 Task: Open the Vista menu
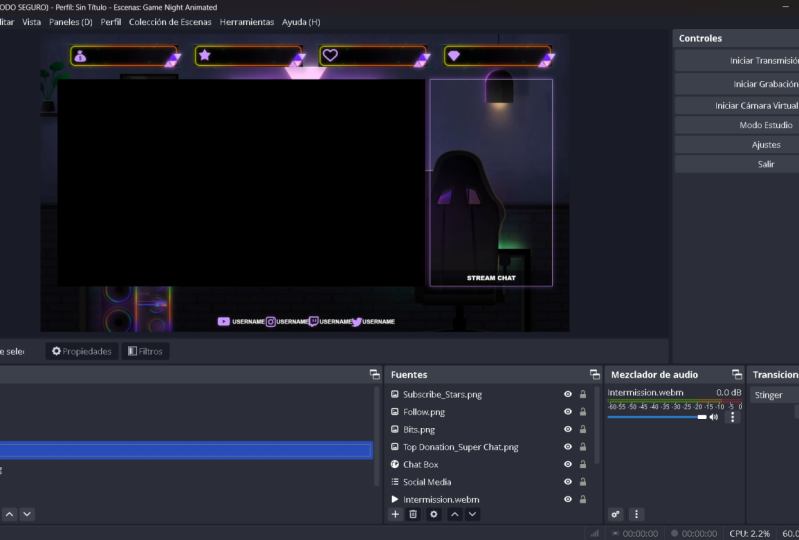click(x=32, y=22)
